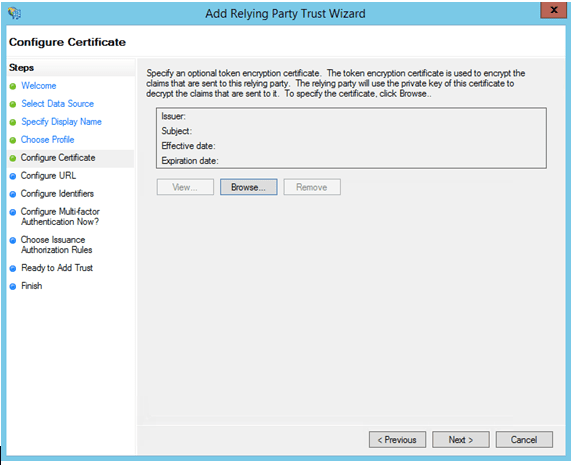The image size is (572, 470).
Task: Click the wizard icon in title bar
Action: 15,14
